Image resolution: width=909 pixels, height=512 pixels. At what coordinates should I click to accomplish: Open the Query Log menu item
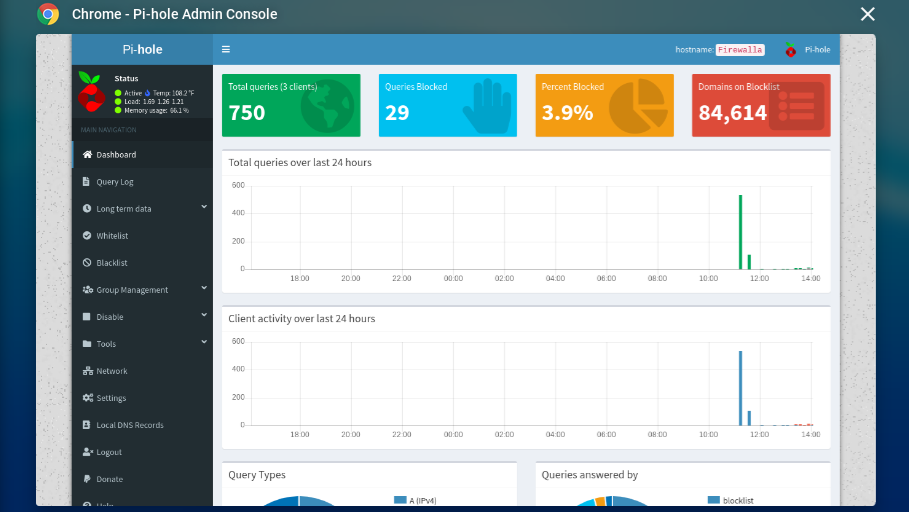pos(143,181)
